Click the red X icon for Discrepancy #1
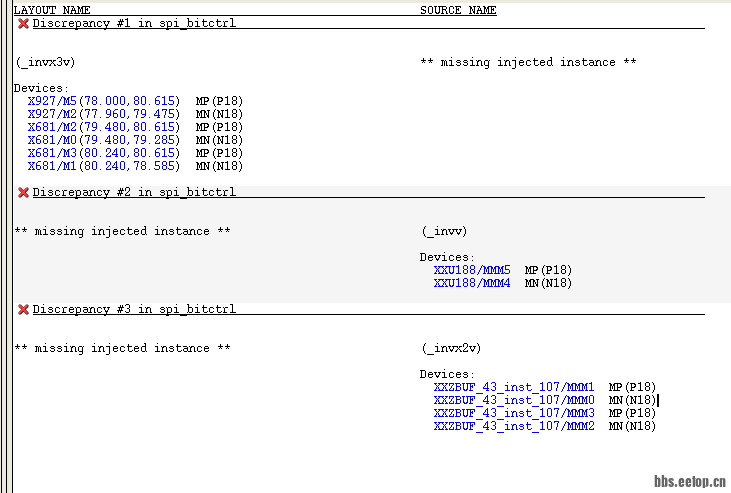The image size is (731, 493). click(23, 23)
